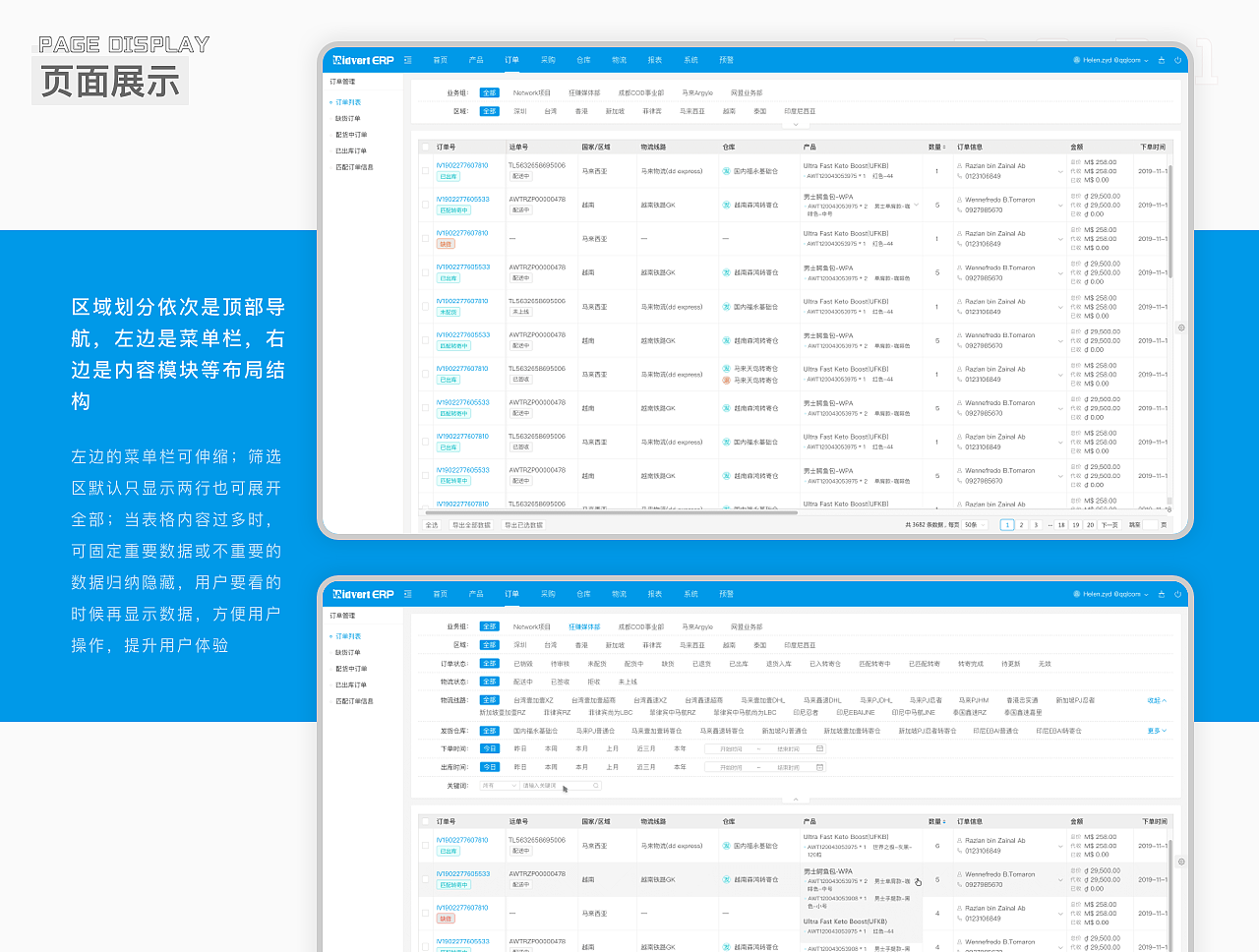The width and height of the screenshot is (1259, 952).
Task: Collapse sidebar with bottom window menu-fold icon
Action: (x=407, y=594)
